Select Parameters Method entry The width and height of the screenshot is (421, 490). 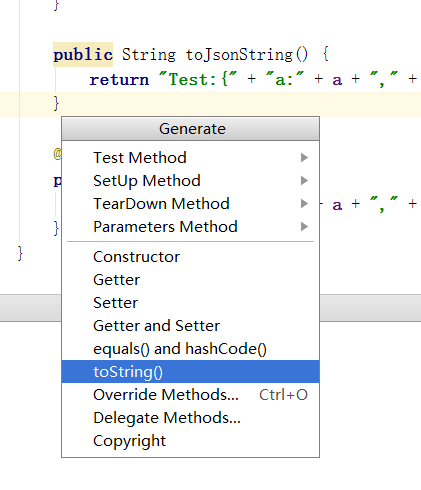(x=190, y=227)
